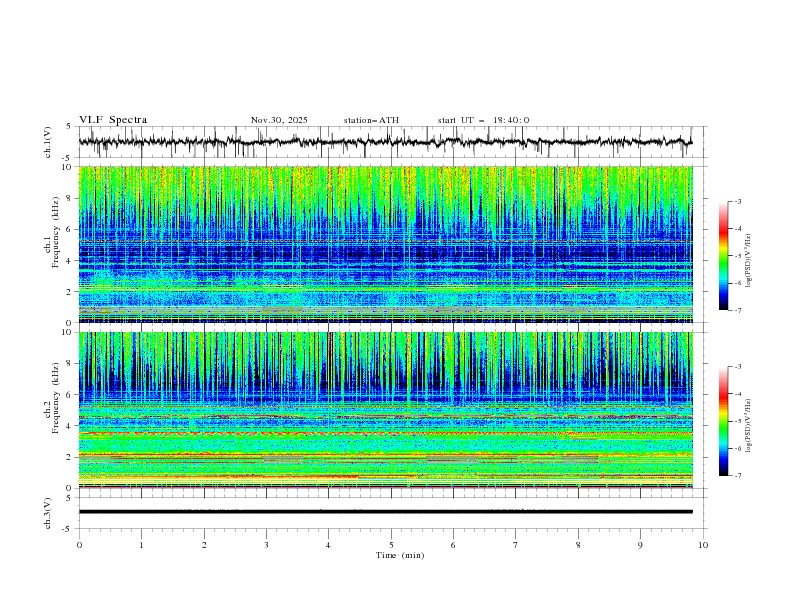Click the time axis tick label '10'
The height and width of the screenshot is (612, 792).
[703, 545]
